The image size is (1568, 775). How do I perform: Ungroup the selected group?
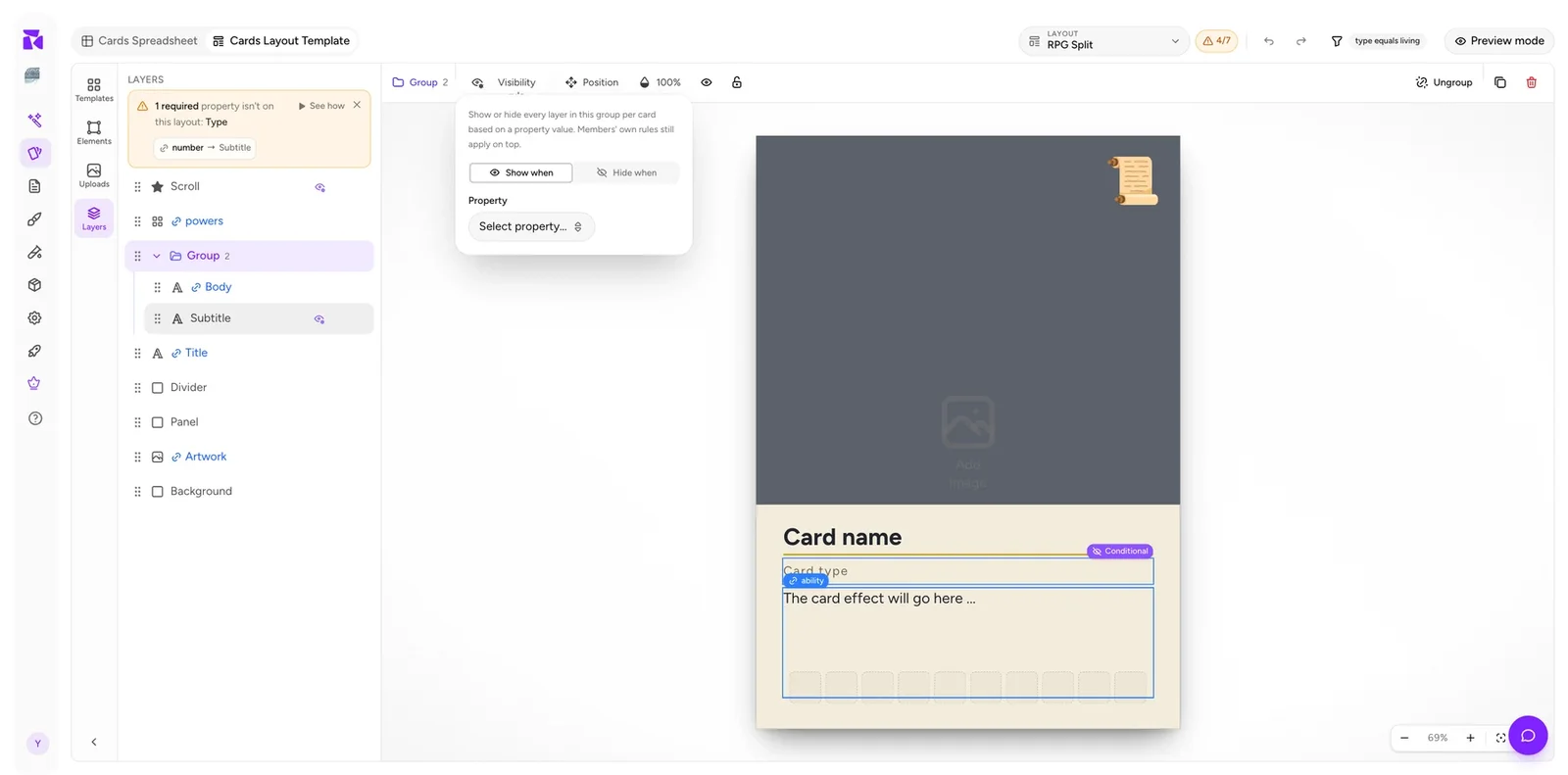click(x=1444, y=83)
